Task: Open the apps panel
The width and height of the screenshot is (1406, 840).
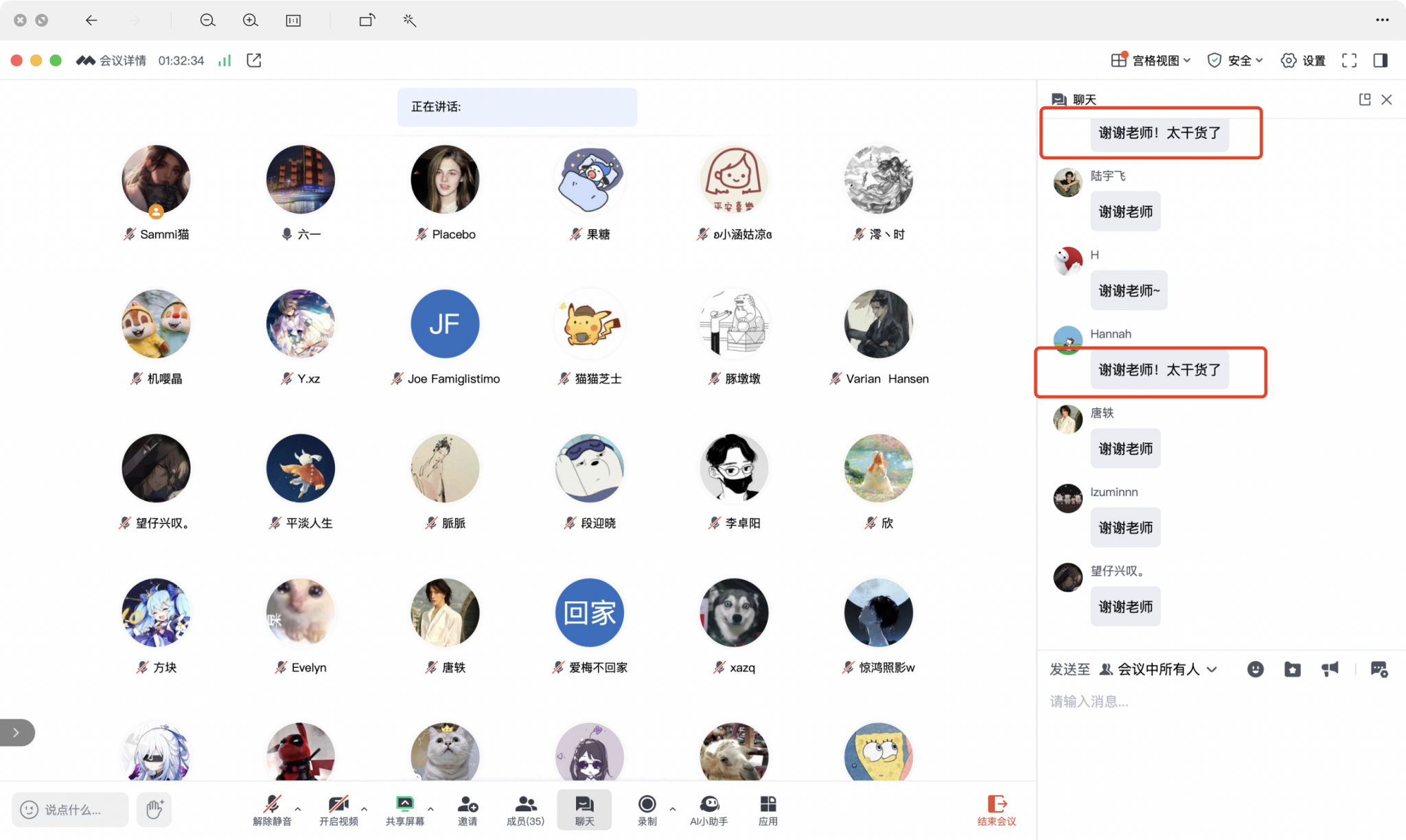Action: [x=768, y=809]
